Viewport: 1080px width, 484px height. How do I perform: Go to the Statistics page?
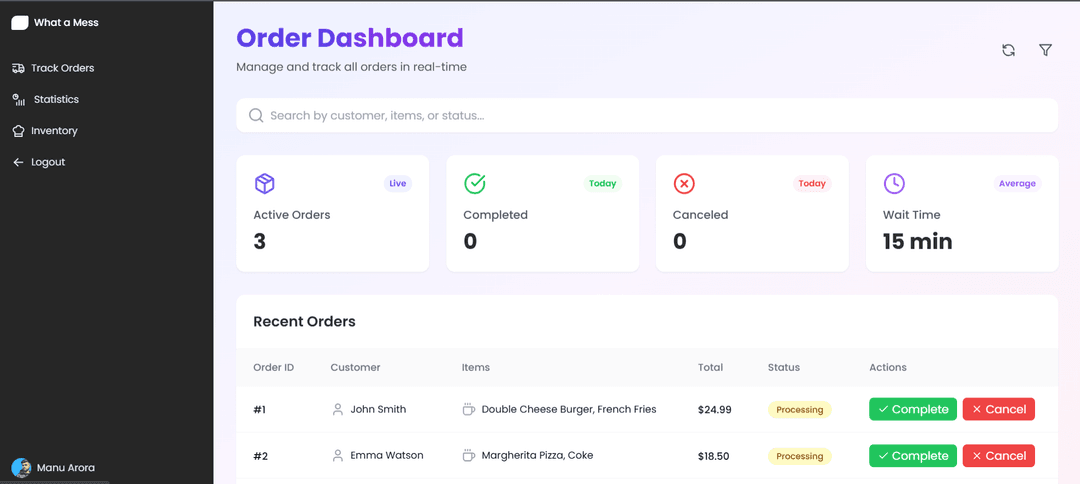(56, 100)
